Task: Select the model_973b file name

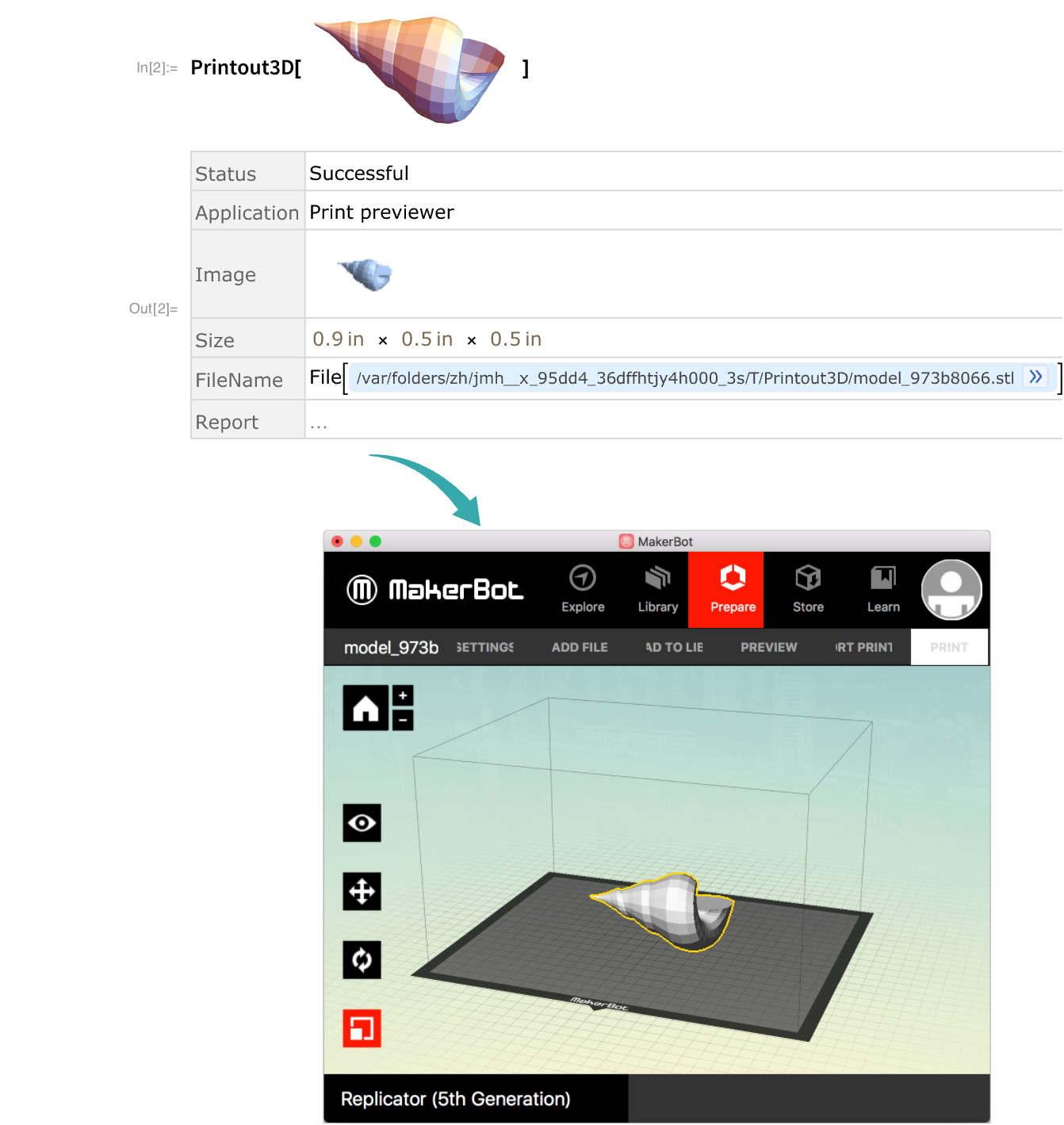Action: point(391,648)
